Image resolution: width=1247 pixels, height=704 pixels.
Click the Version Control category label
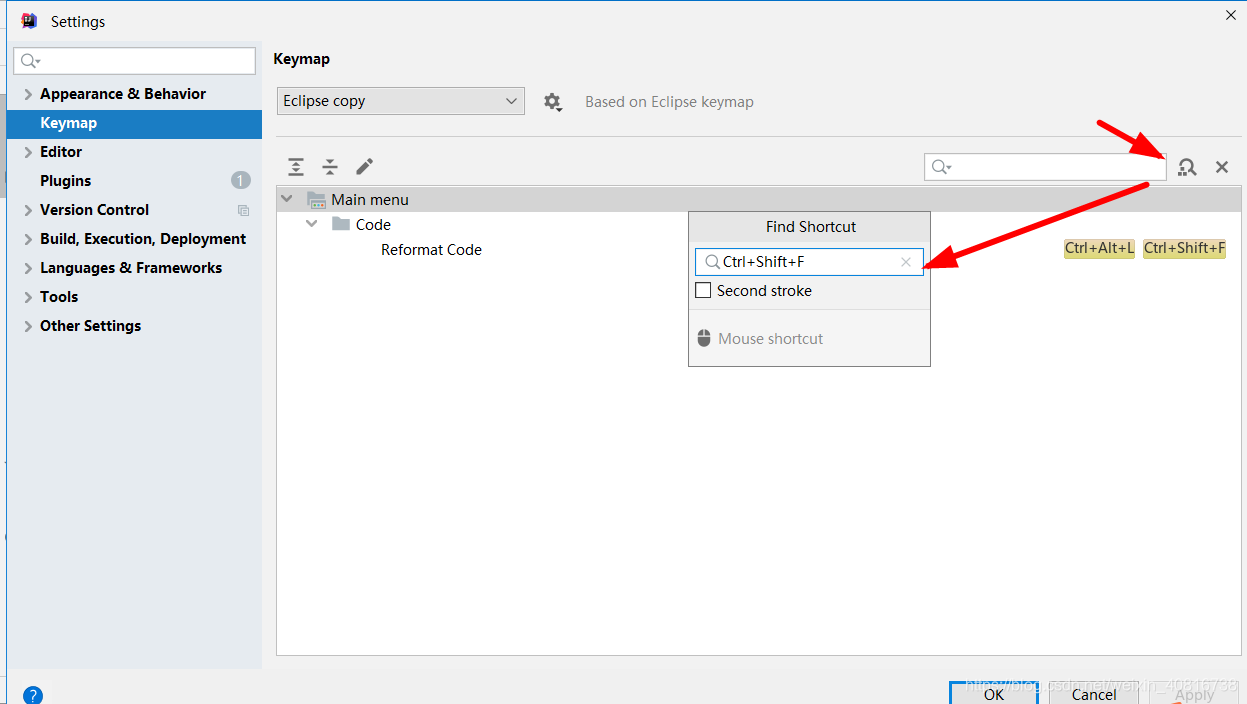94,210
